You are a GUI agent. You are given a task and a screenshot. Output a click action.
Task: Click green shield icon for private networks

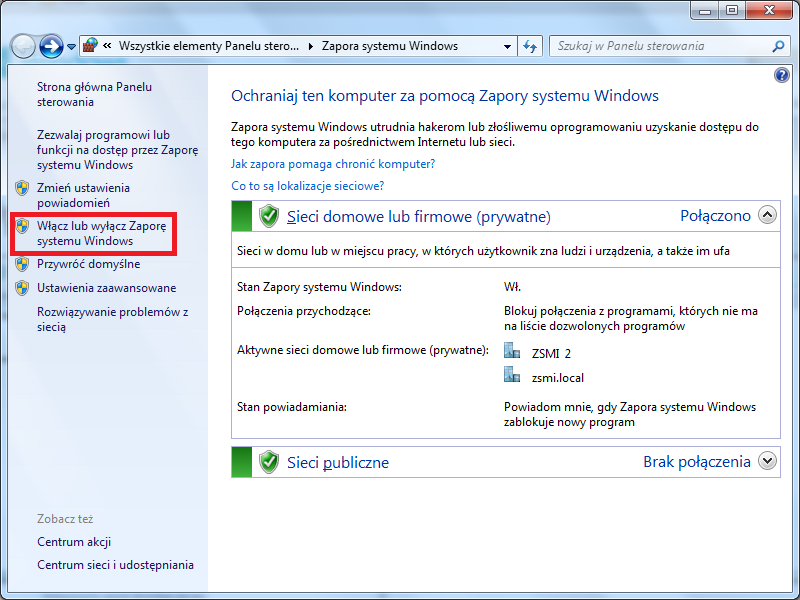(269, 216)
